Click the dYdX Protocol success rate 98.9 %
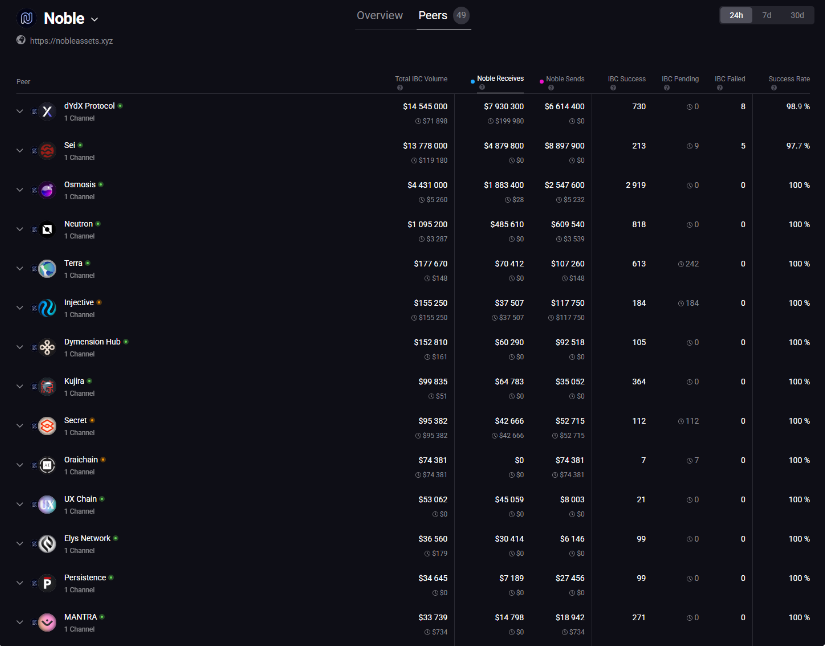 click(x=798, y=106)
